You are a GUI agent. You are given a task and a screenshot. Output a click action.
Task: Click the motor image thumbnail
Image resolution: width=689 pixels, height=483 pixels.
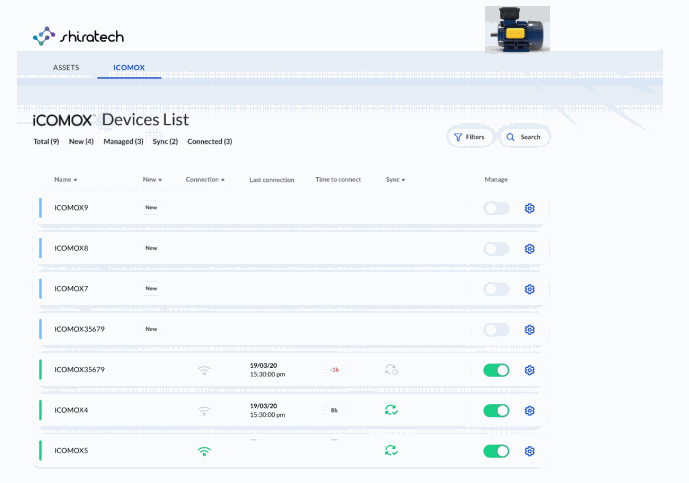[517, 29]
